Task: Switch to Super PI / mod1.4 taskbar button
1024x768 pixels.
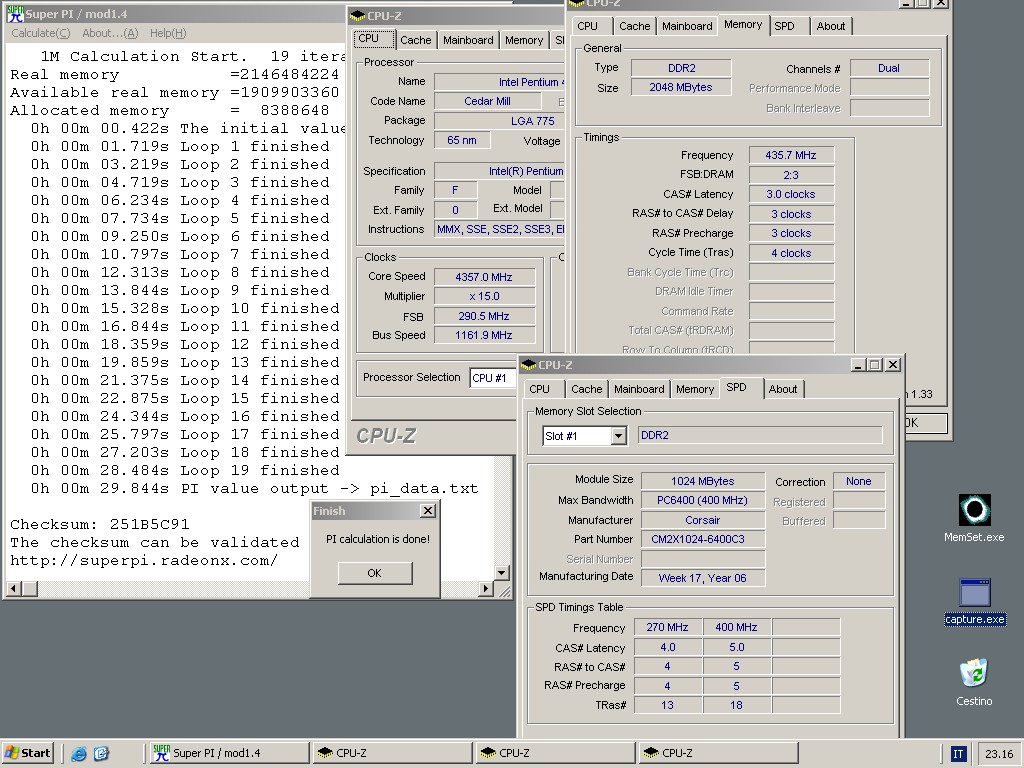Action: coord(228,753)
